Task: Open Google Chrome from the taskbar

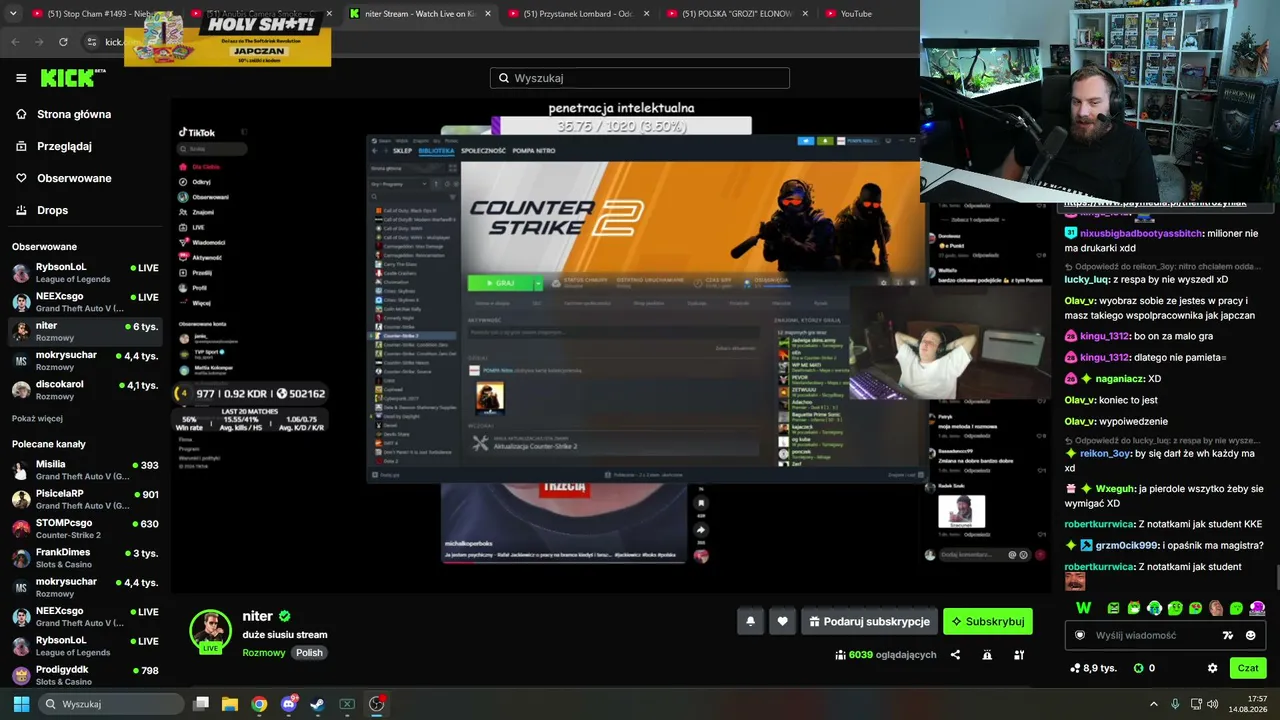Action: pyautogui.click(x=259, y=704)
